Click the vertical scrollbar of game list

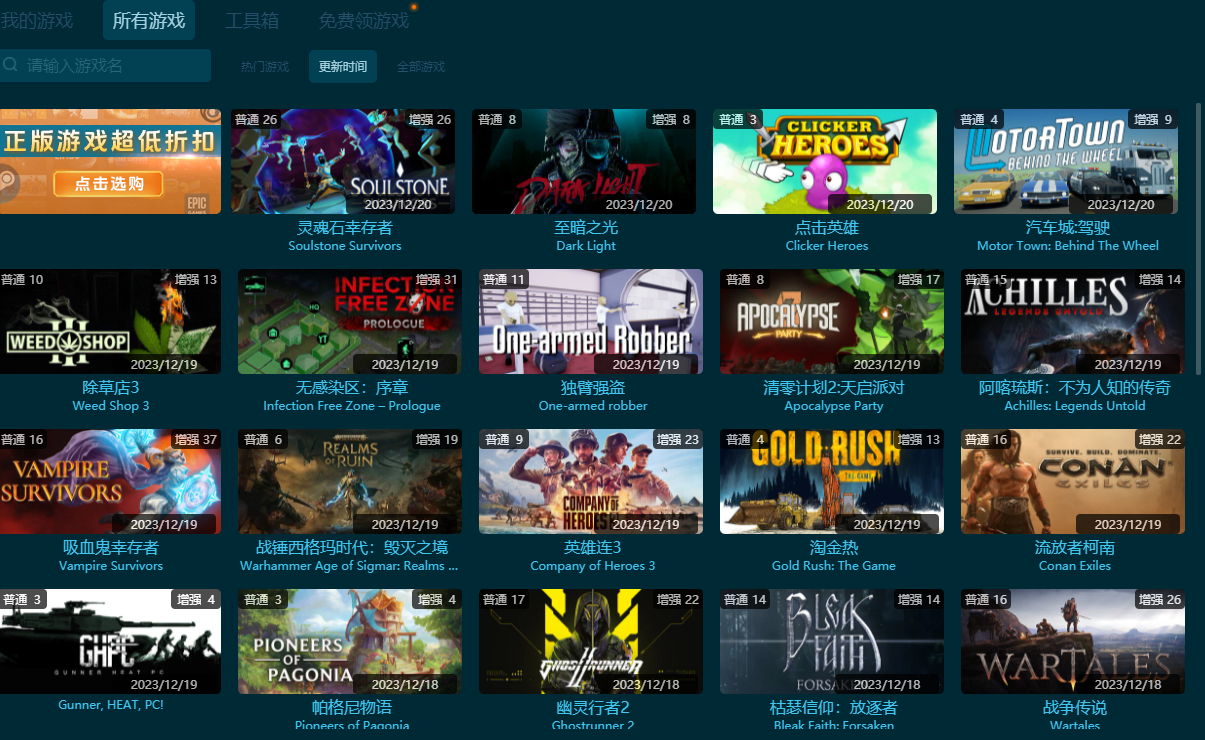[1199, 237]
